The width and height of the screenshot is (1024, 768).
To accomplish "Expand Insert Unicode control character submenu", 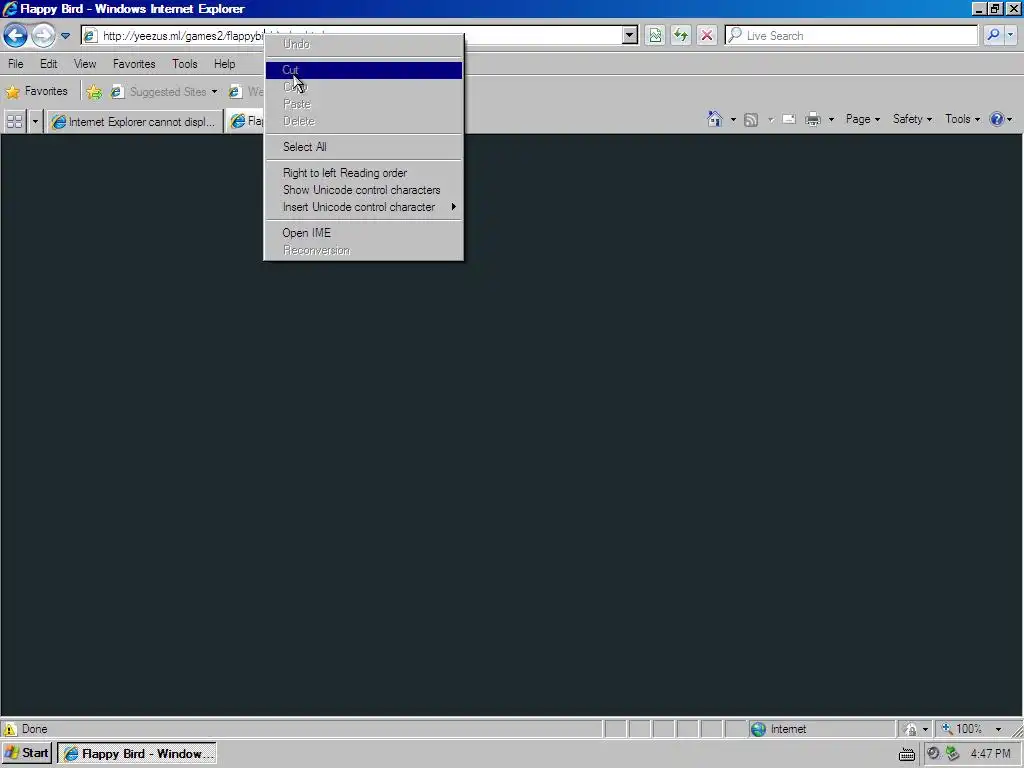I will pos(364,207).
